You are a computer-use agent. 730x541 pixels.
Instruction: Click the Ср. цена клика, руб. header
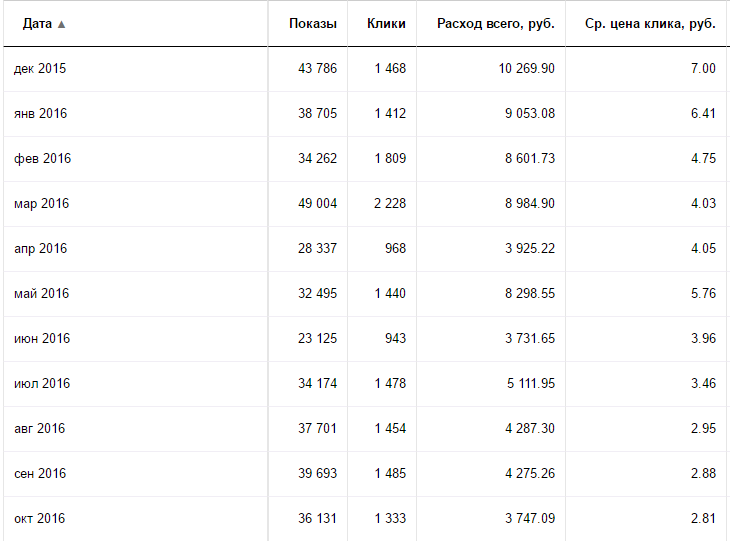tap(650, 24)
